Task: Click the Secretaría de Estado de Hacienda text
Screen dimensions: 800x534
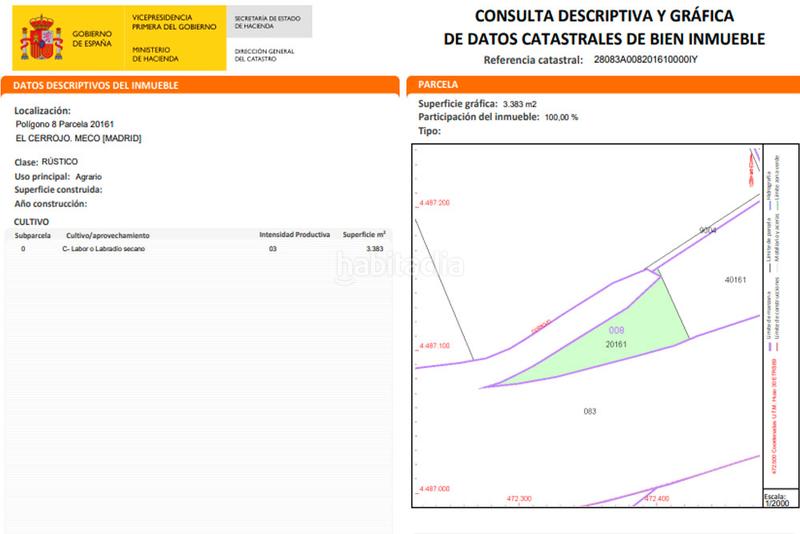Action: (x=267, y=22)
